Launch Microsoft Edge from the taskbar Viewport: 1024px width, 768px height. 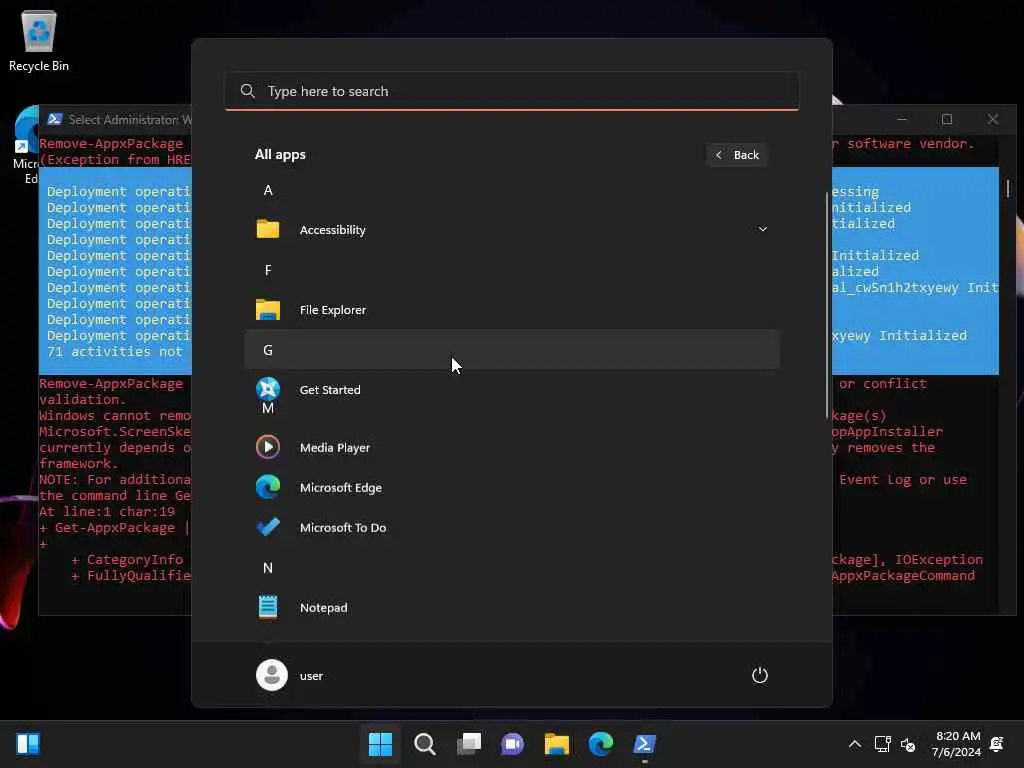tap(601, 744)
